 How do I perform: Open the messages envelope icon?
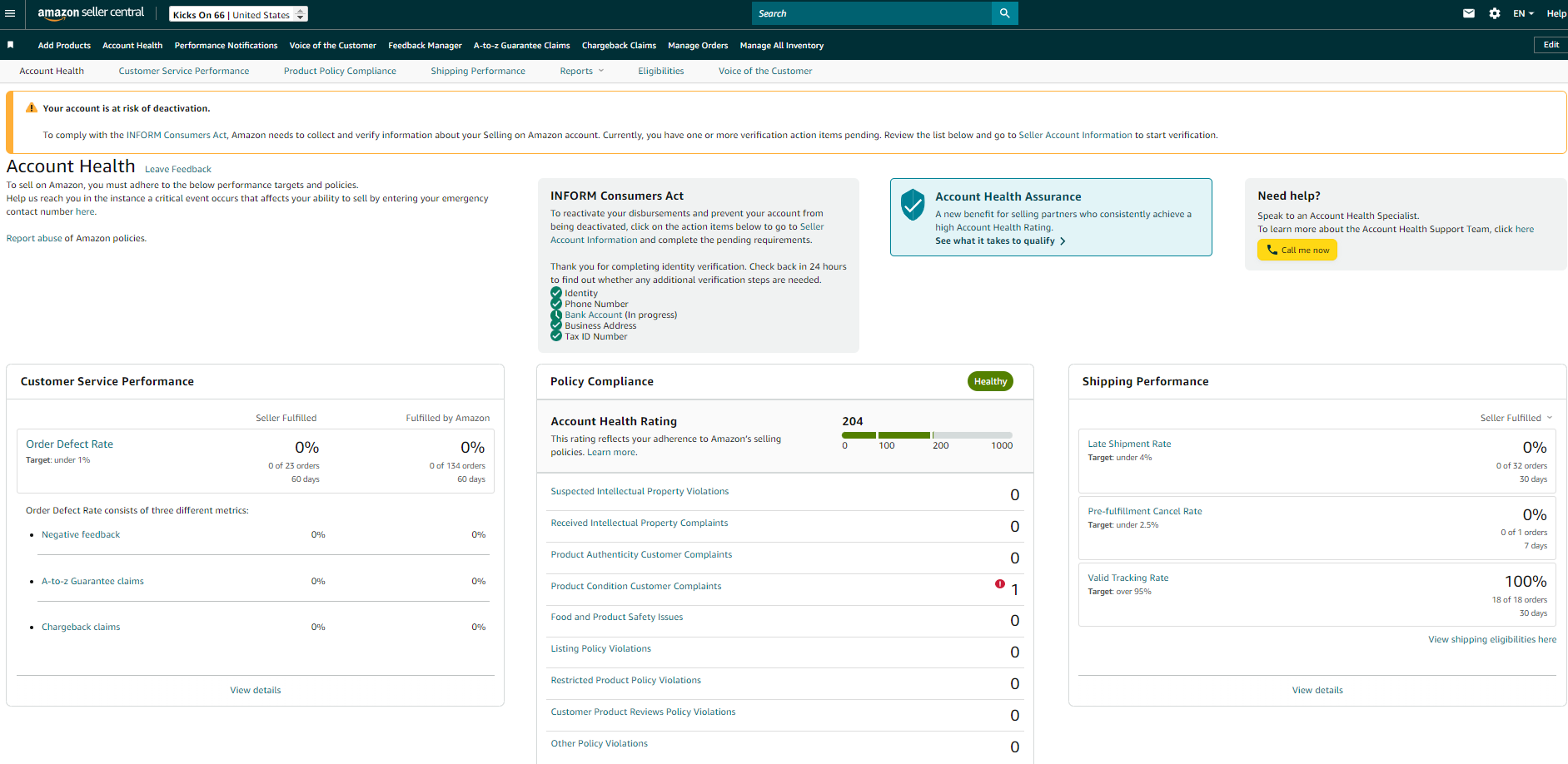point(1469,13)
